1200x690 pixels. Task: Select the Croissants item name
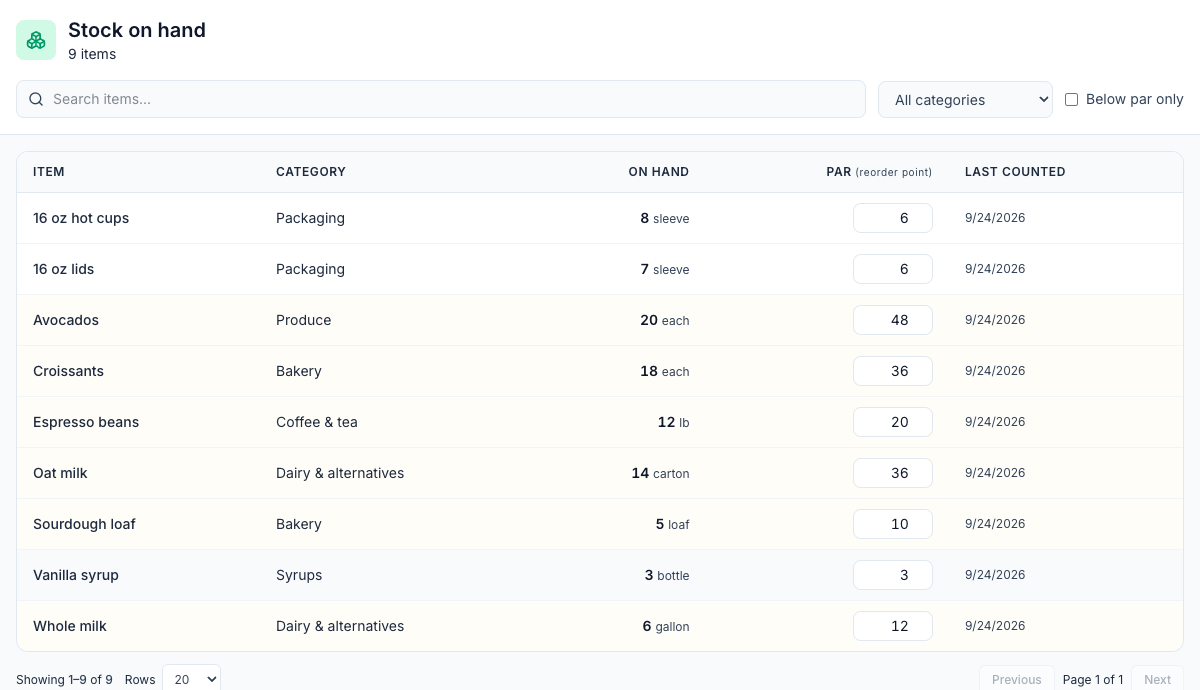(x=68, y=371)
